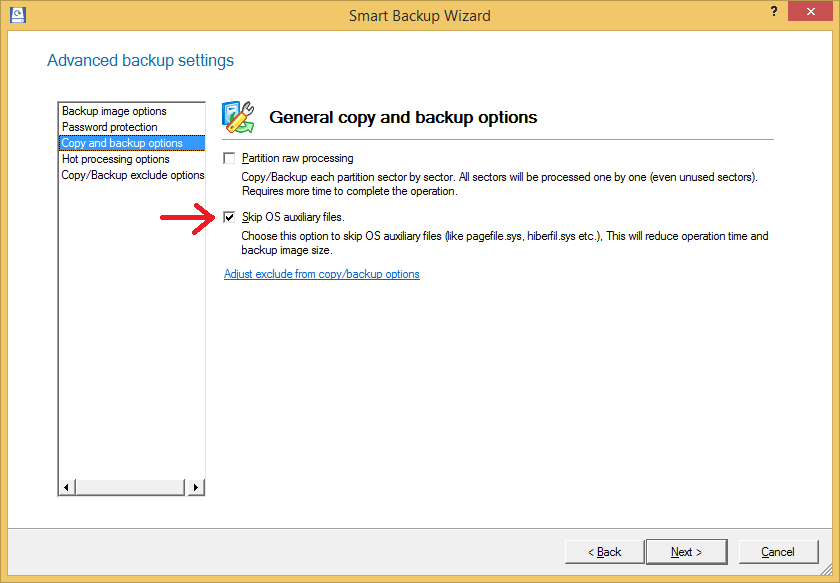This screenshot has width=840, height=583.
Task: Click the Smart Backup Wizard title bar icon
Action: pyautogui.click(x=16, y=15)
